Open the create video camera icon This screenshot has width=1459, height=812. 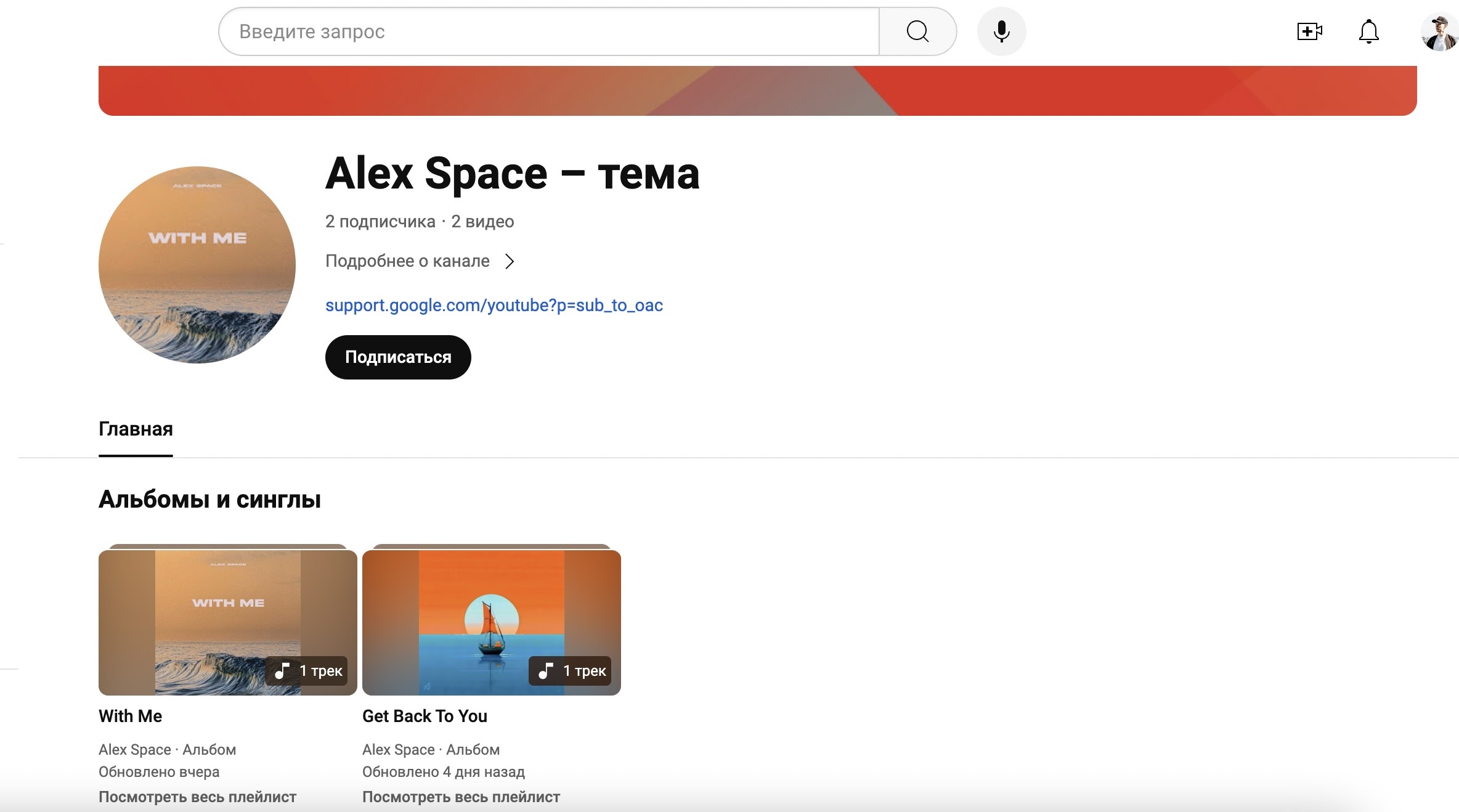[1309, 31]
